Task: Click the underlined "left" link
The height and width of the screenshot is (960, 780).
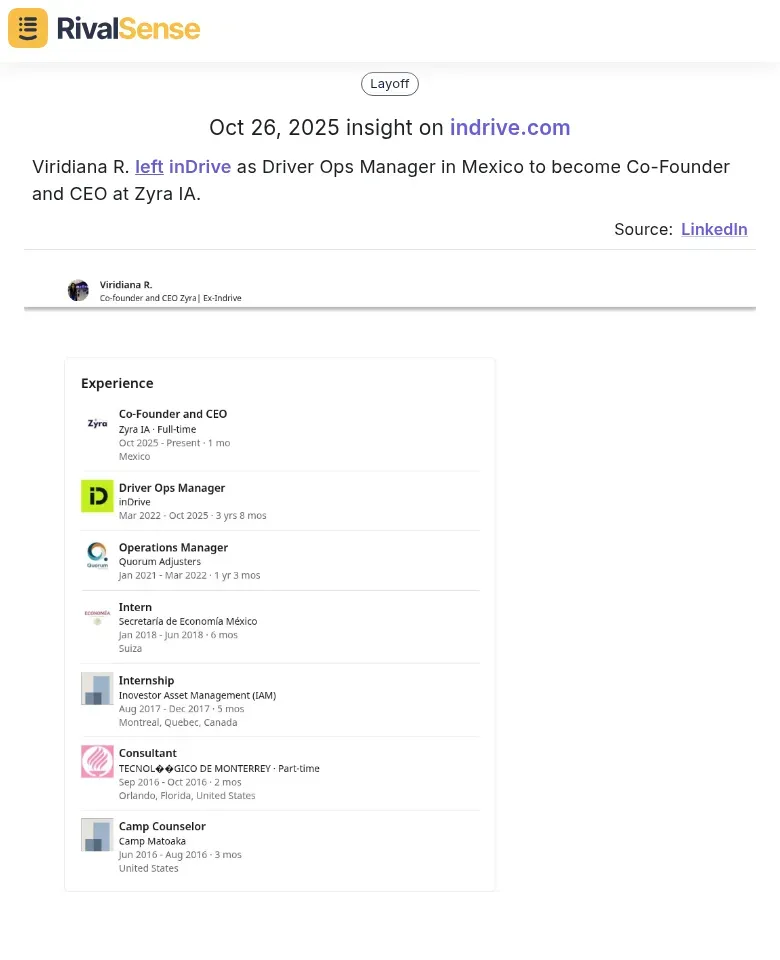Action: [149, 167]
